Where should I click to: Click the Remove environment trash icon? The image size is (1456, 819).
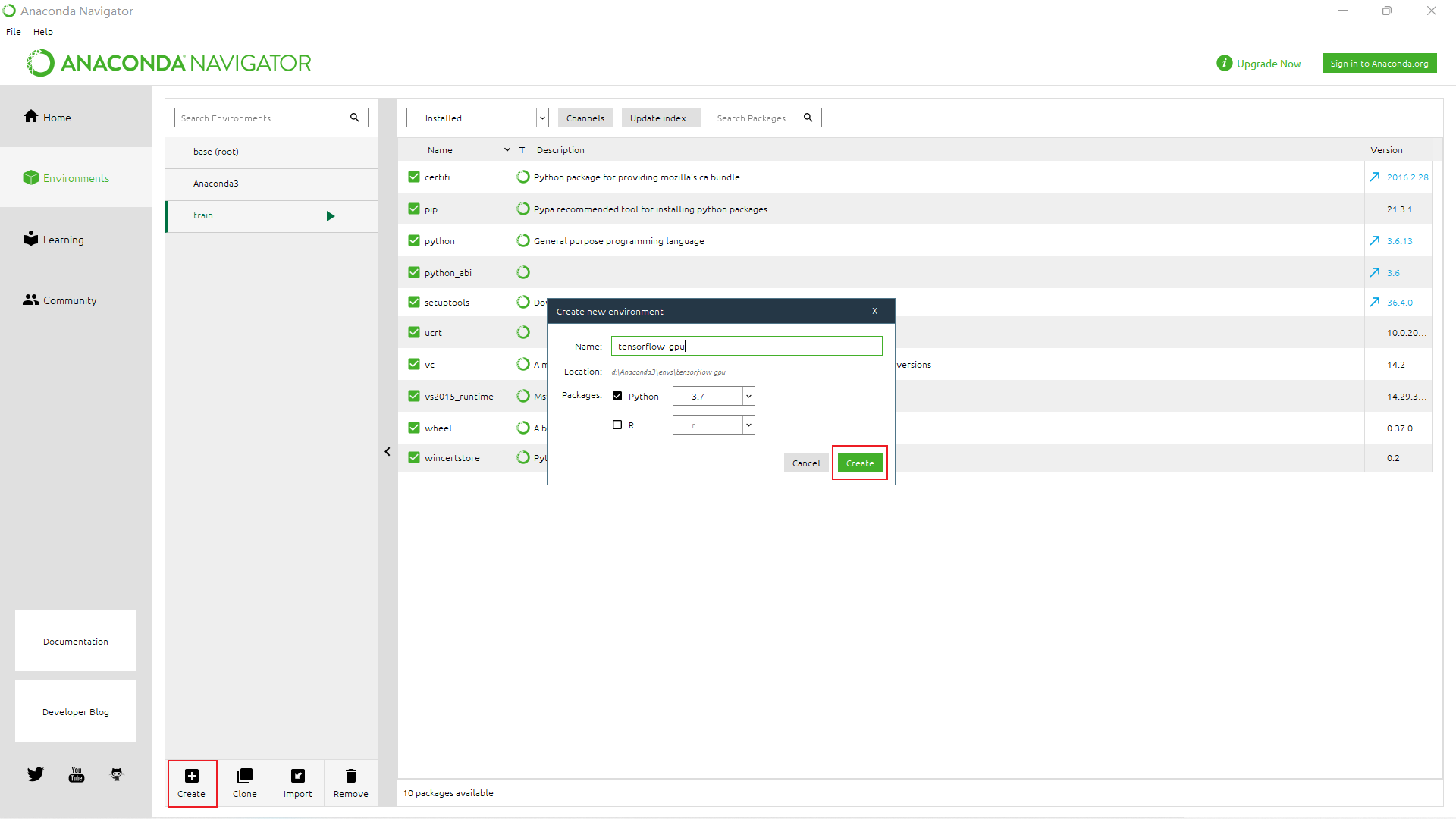tap(350, 776)
